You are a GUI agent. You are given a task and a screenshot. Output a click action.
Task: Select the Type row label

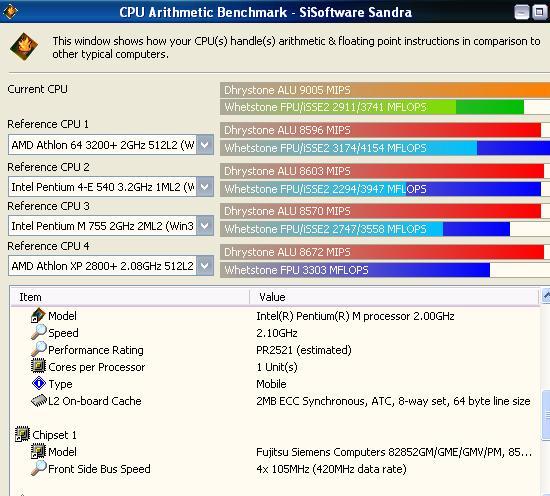(x=60, y=384)
